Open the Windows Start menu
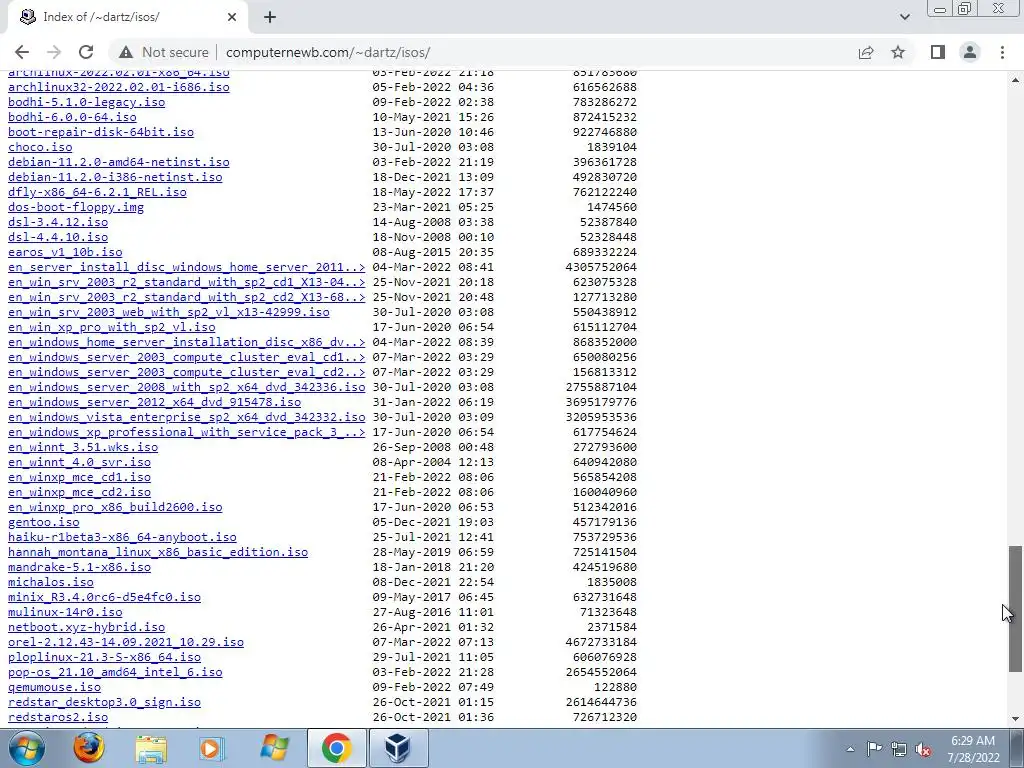 click(27, 748)
